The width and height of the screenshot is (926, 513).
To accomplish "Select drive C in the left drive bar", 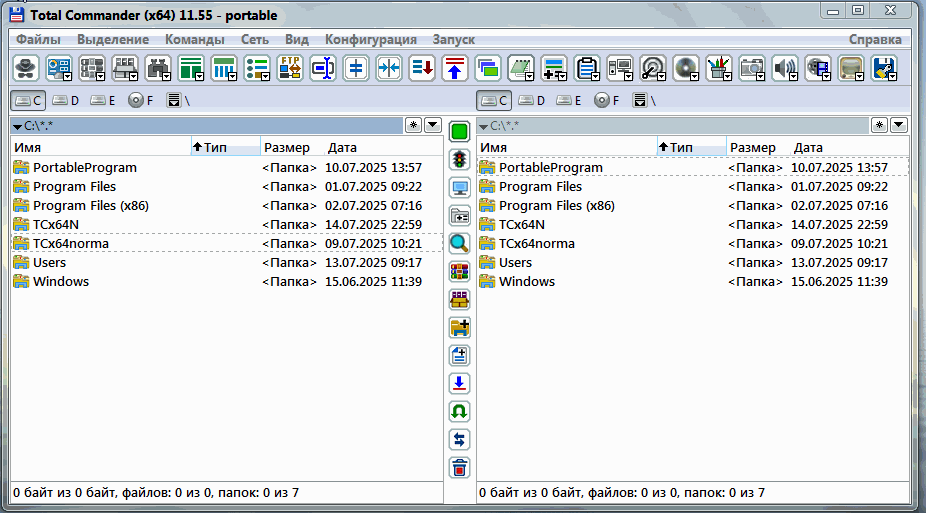I will (x=28, y=100).
